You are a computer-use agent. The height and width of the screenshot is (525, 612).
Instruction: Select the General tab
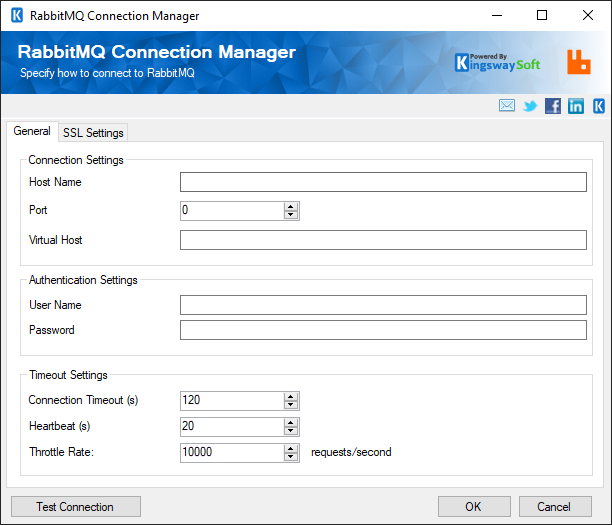pos(32,132)
